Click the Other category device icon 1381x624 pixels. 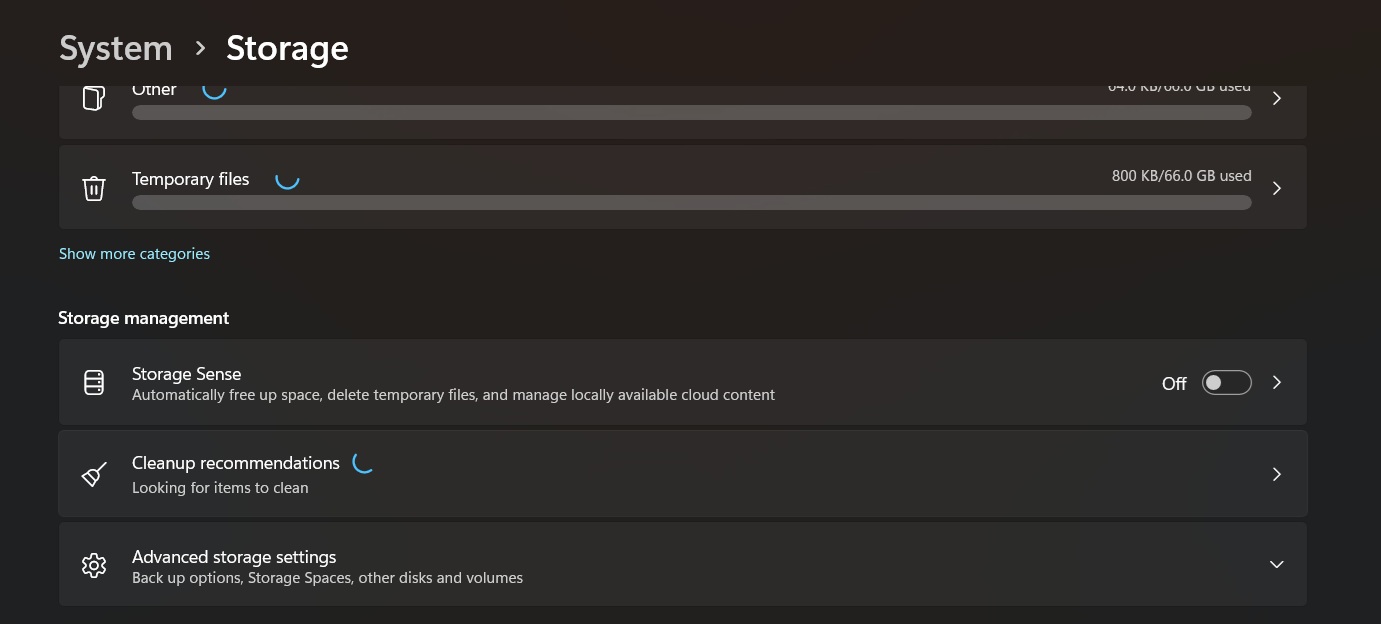pyautogui.click(x=93, y=97)
